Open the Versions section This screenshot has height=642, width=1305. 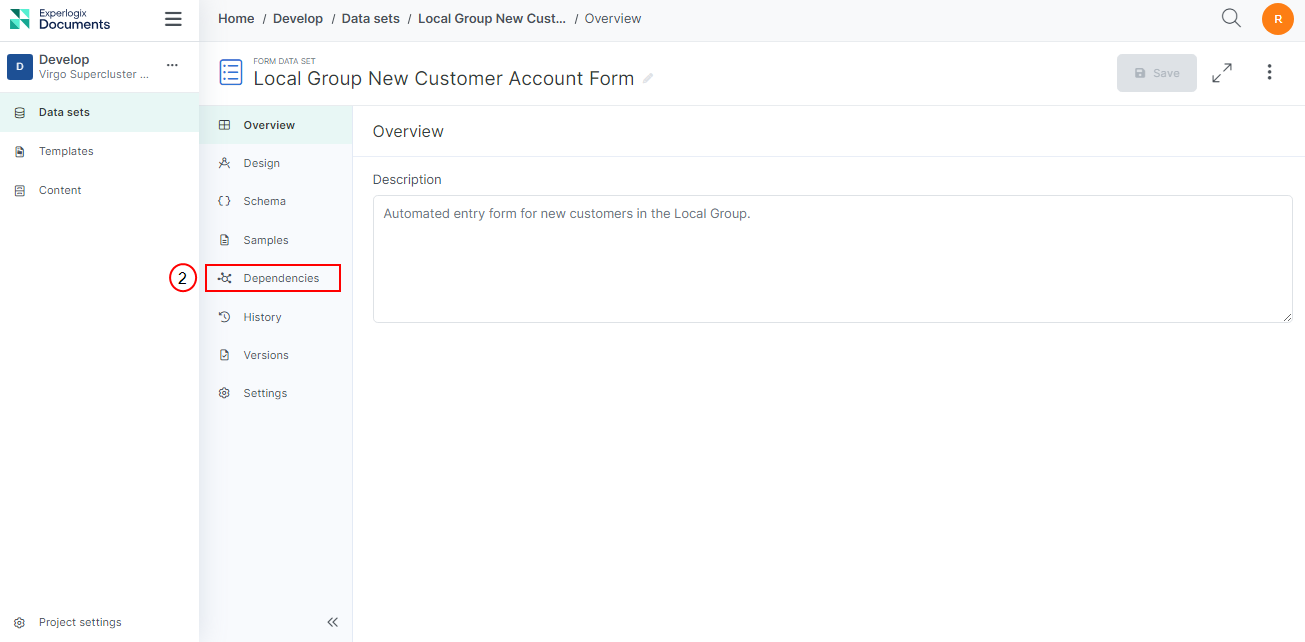[x=265, y=355]
